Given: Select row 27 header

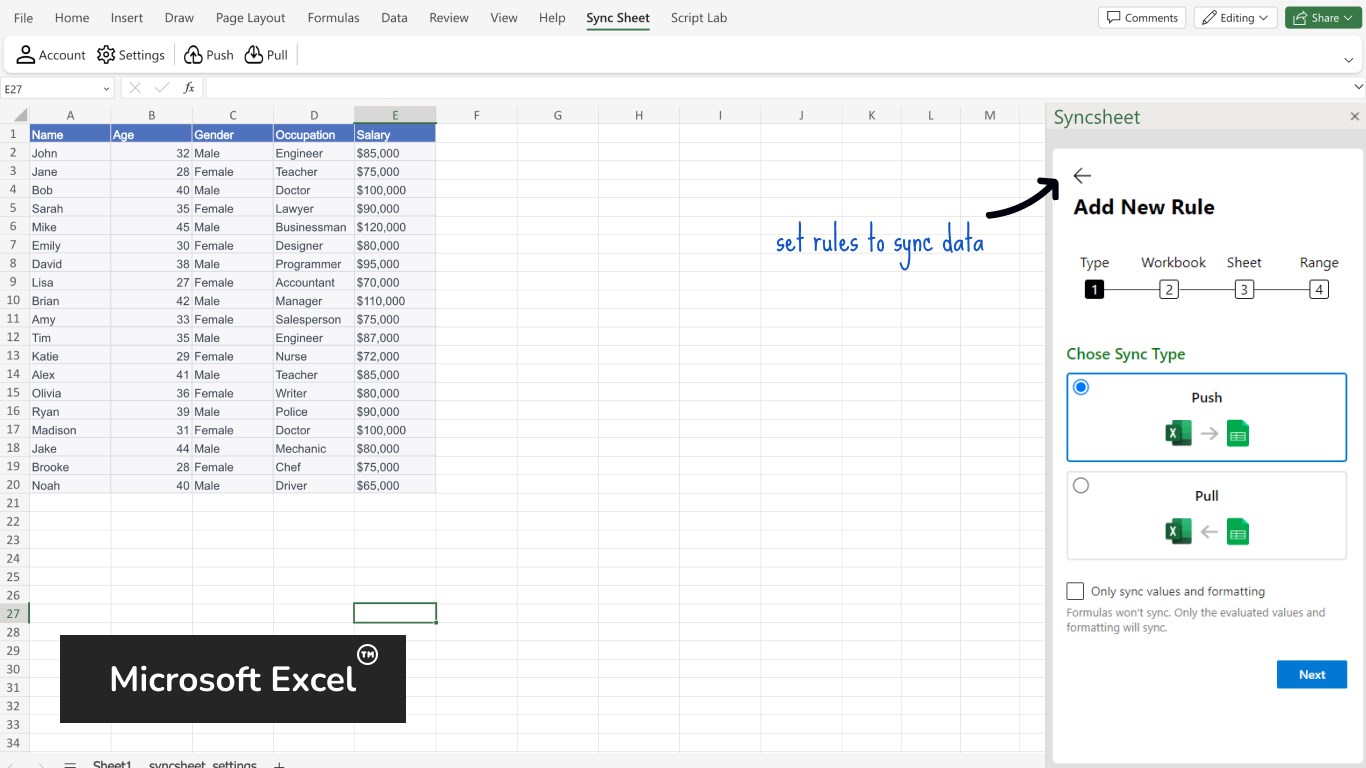Looking at the screenshot, I should click(14, 613).
